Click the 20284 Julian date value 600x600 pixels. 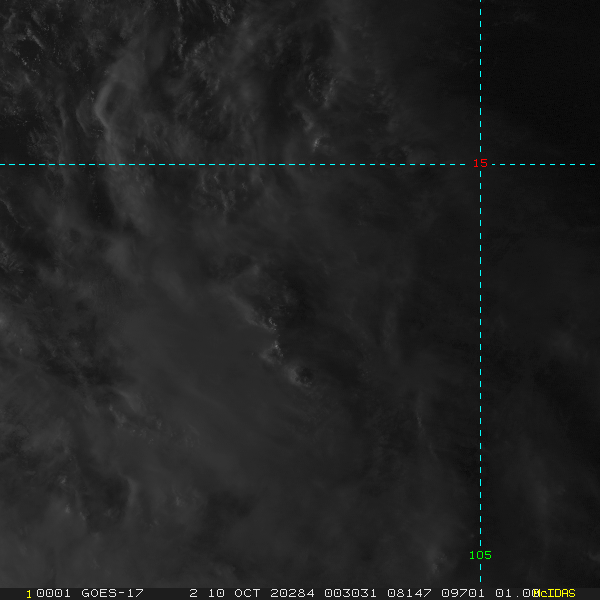[x=292, y=593]
